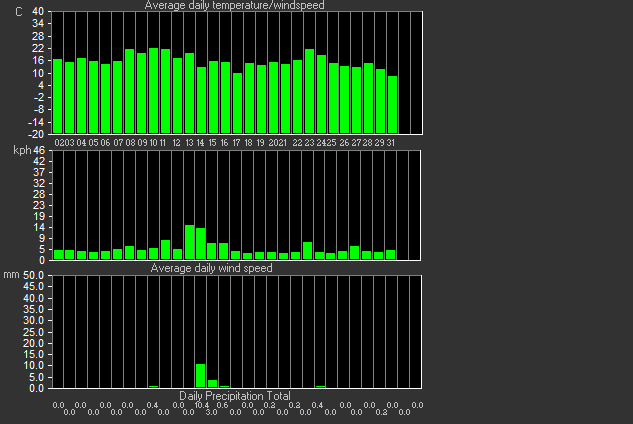Select the "0.6" precipitation value label

[222, 405]
